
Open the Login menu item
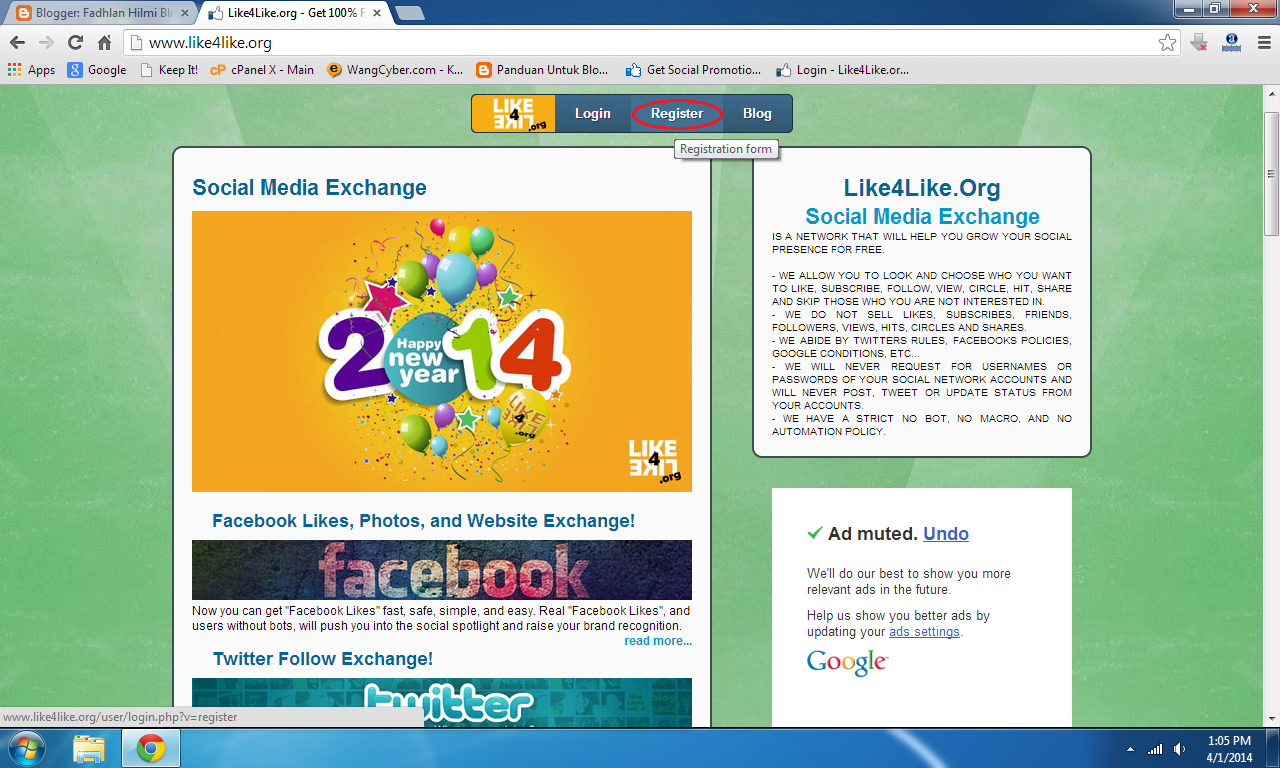[x=593, y=113]
